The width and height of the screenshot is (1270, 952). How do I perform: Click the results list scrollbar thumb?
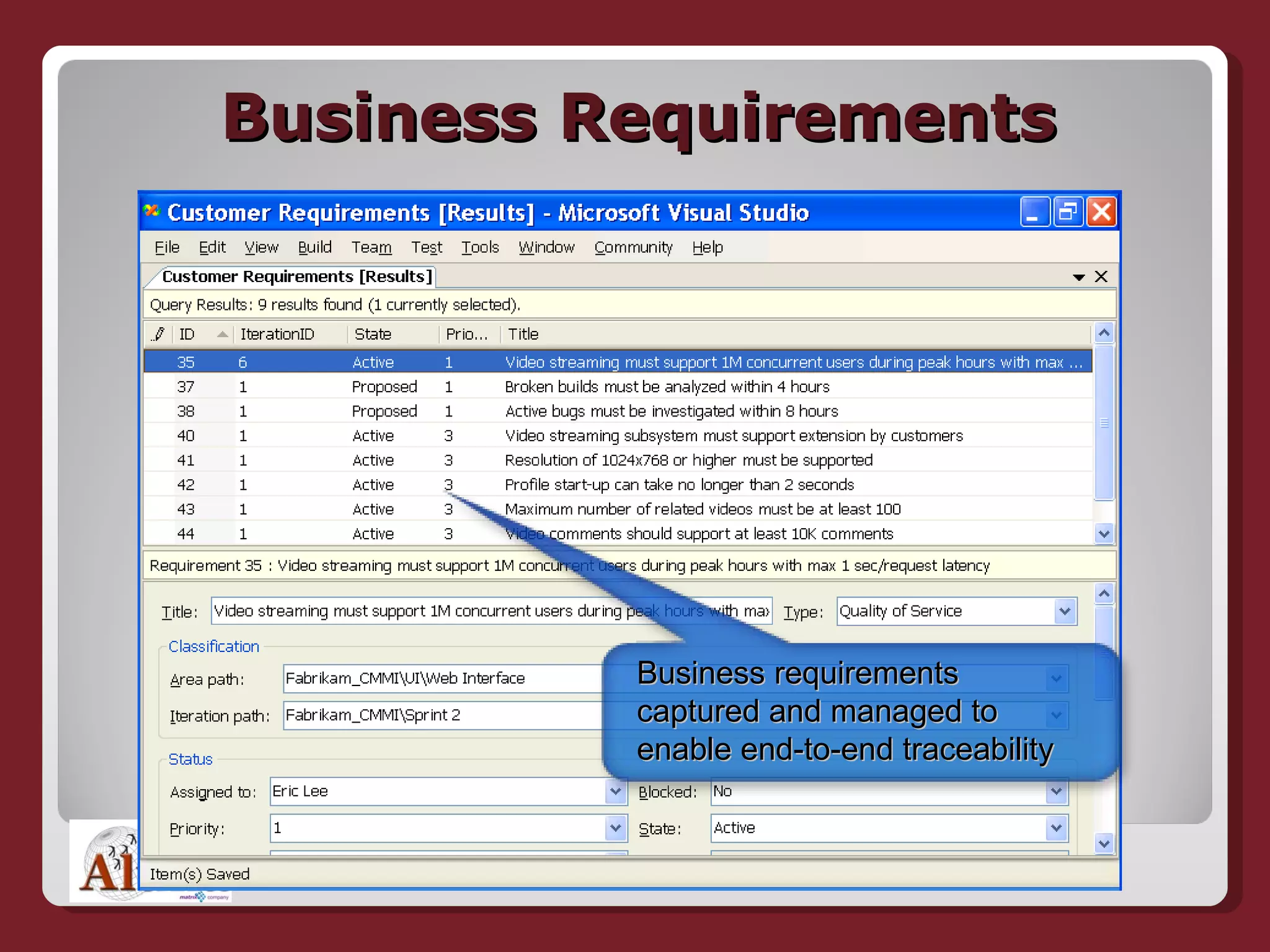[1104, 423]
